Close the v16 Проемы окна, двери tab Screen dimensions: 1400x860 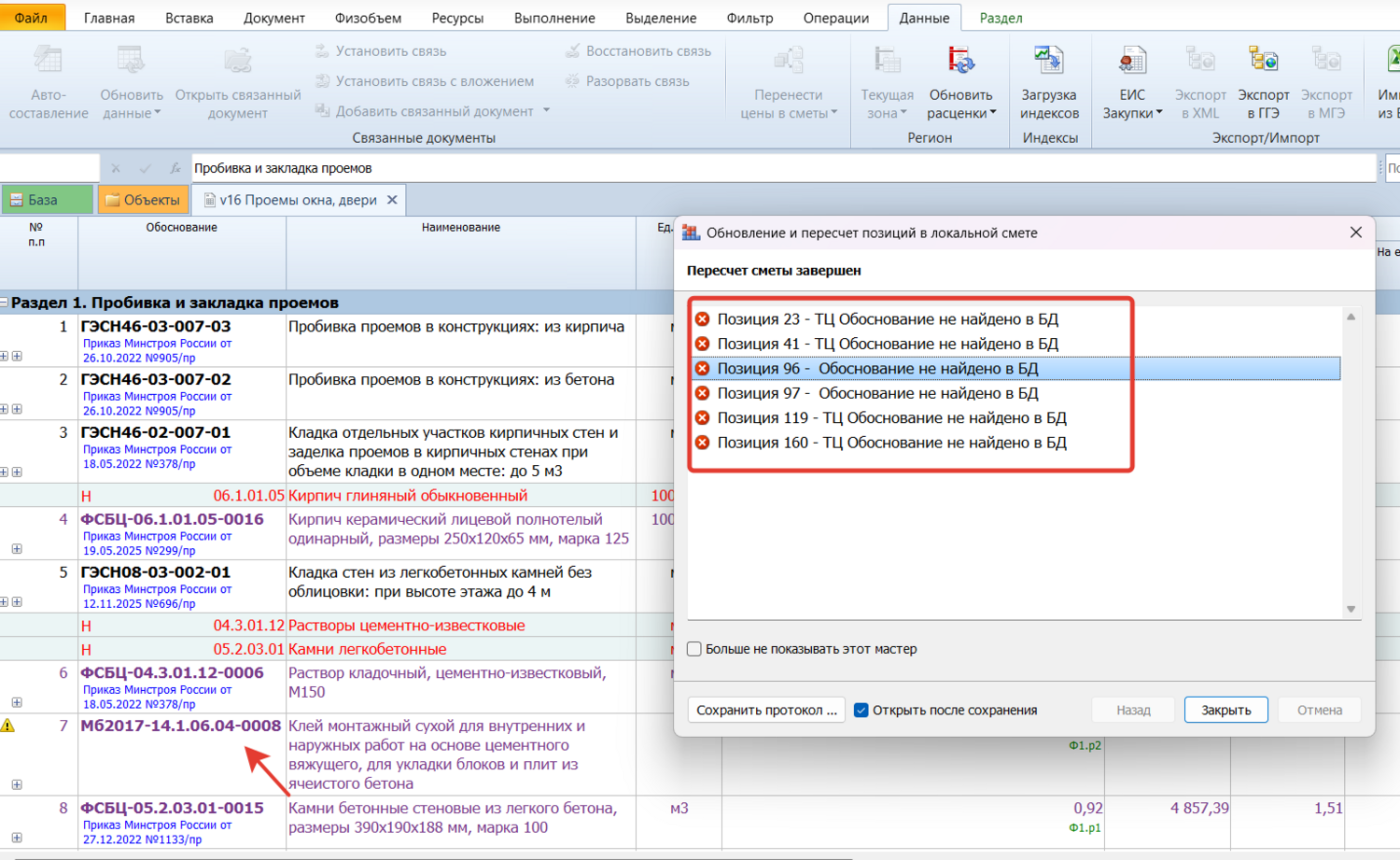pos(392,200)
